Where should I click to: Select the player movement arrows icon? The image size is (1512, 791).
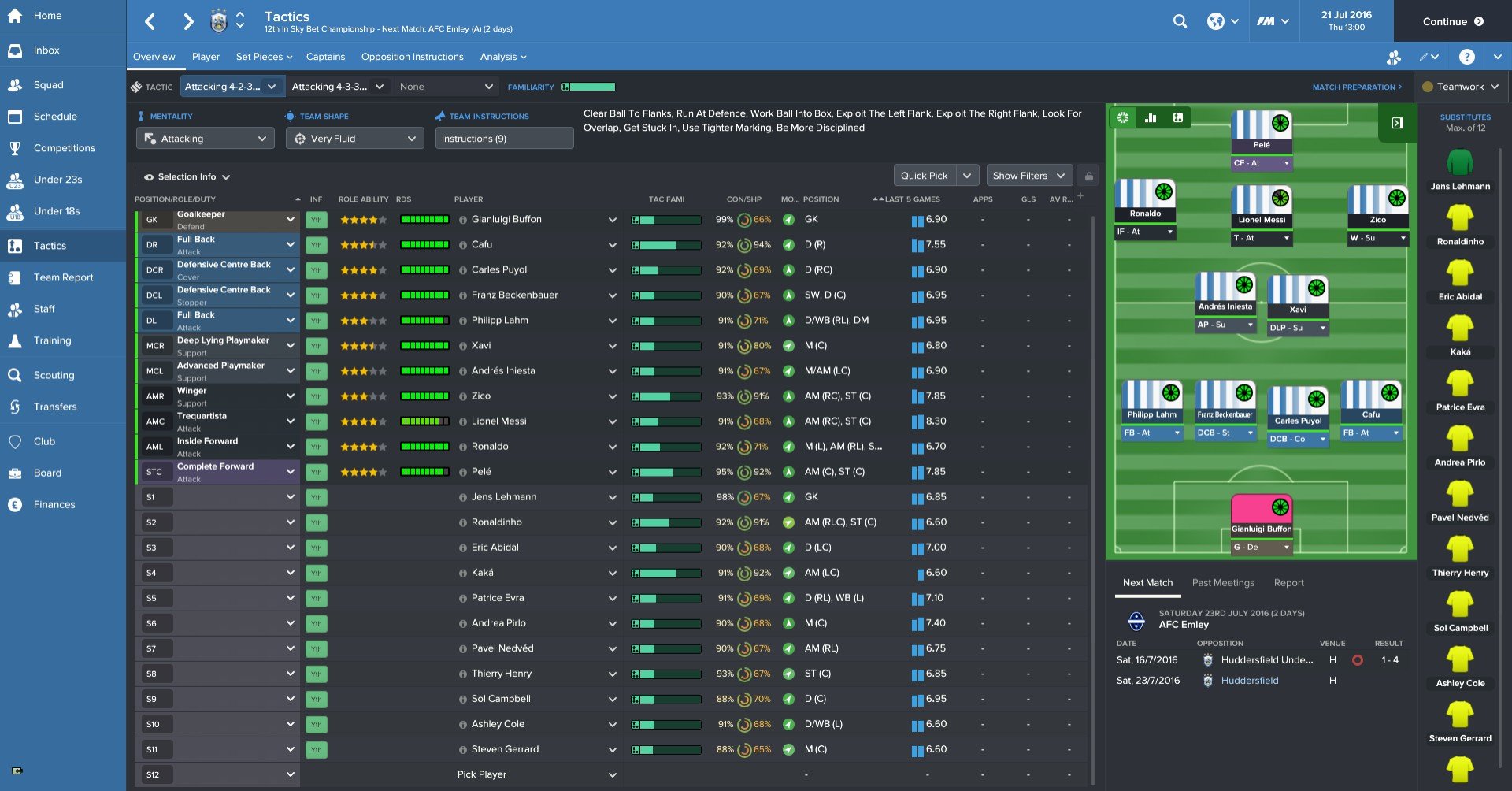click(x=1178, y=118)
